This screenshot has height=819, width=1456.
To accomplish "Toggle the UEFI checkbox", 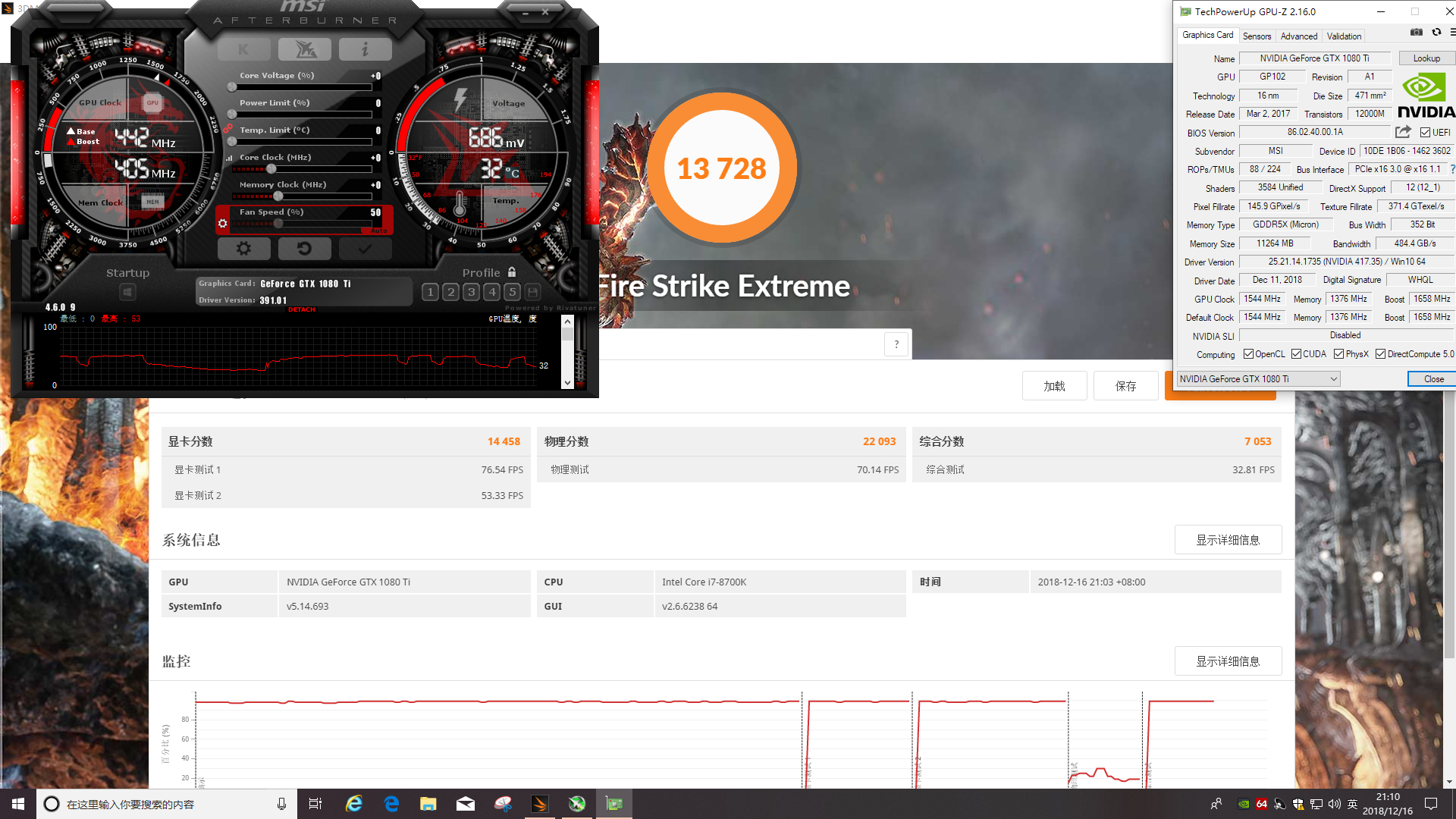I will point(1425,133).
